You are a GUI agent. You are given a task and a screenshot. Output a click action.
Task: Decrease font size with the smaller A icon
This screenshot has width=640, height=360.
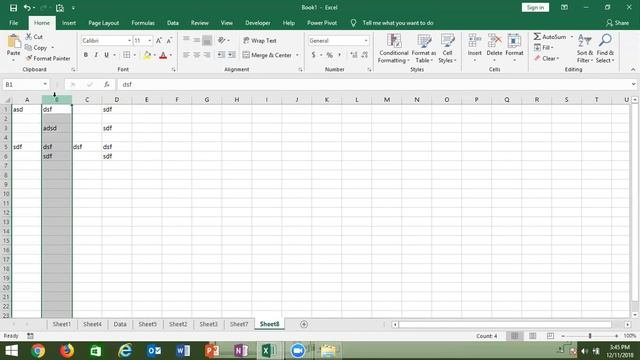[169, 40]
